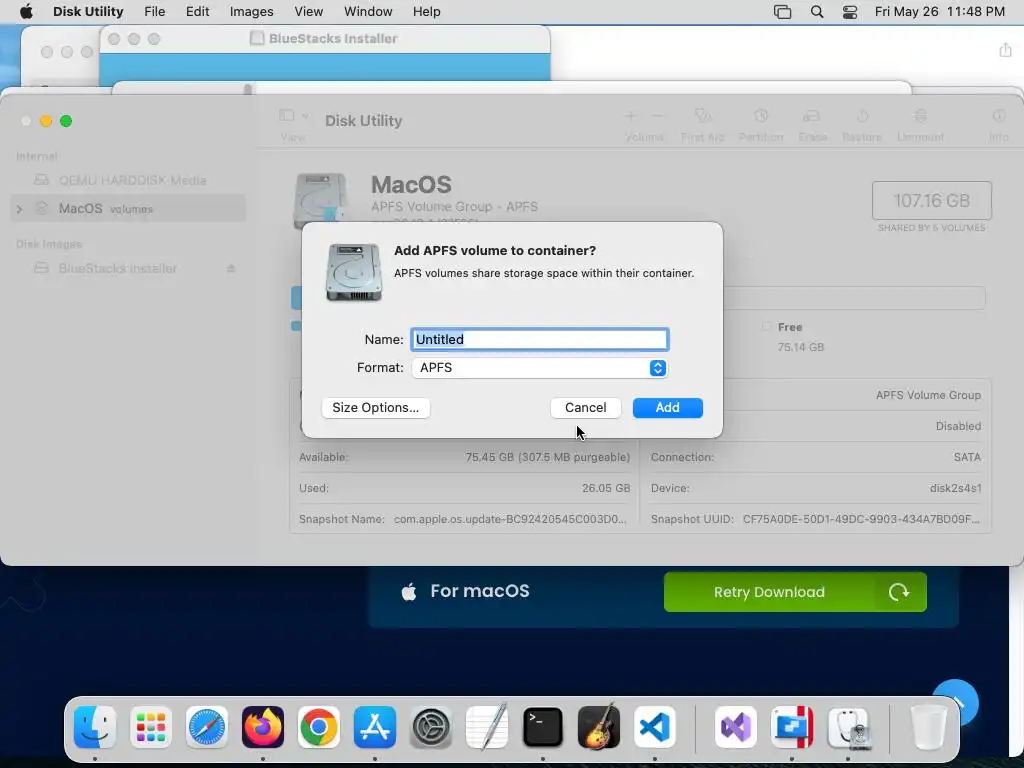This screenshot has width=1024, height=768.
Task: Click the Snapshot Name value text
Action: [x=510, y=519]
